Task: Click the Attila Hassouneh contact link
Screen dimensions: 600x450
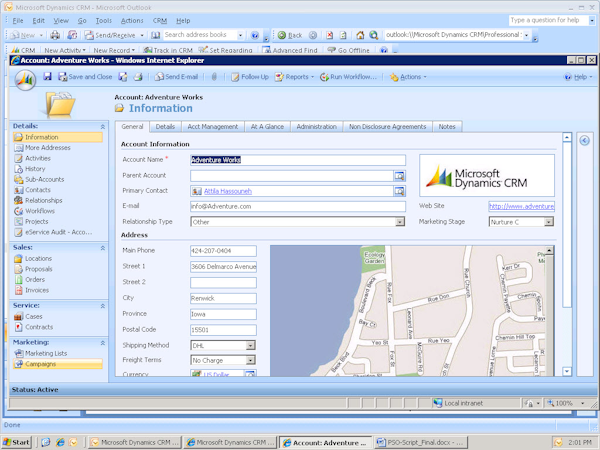Action: click(x=230, y=191)
